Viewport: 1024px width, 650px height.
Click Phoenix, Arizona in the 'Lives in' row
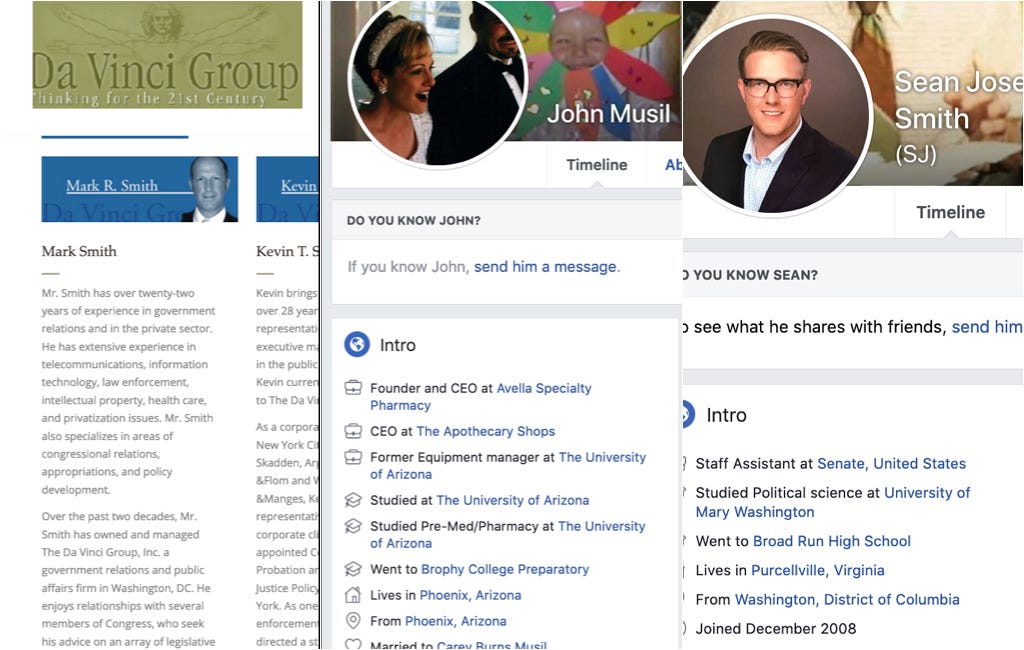(470, 595)
